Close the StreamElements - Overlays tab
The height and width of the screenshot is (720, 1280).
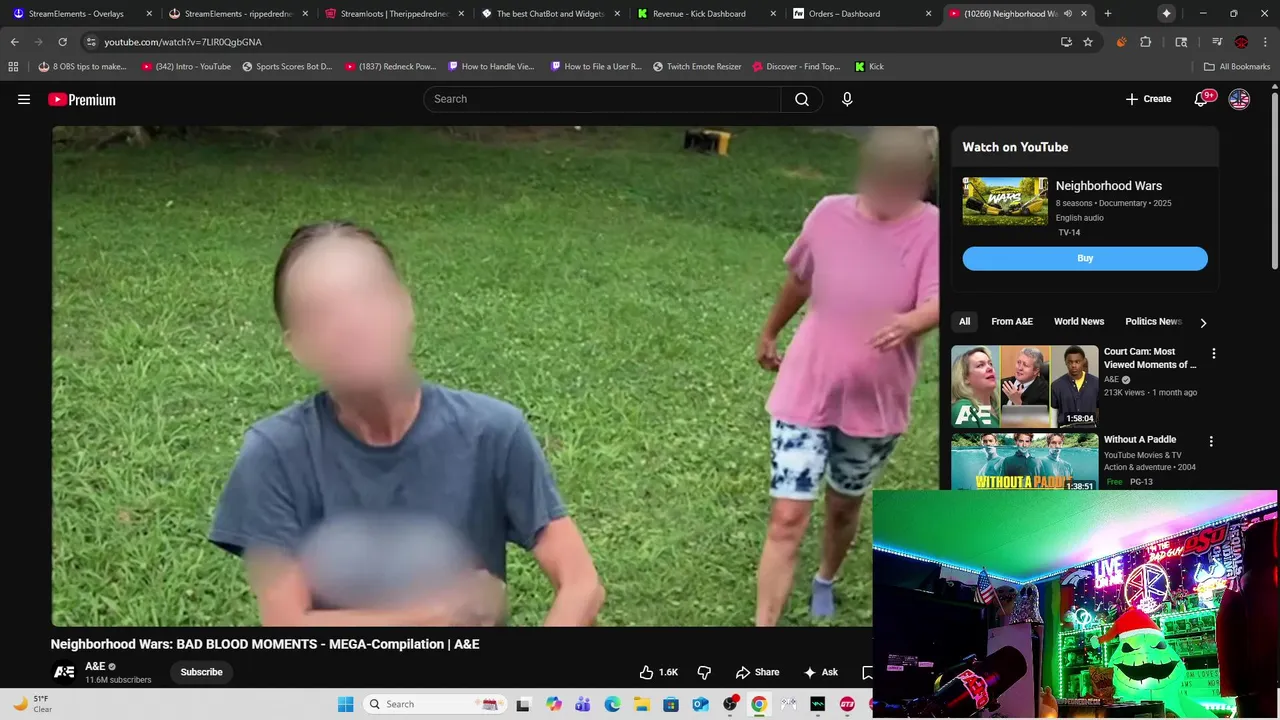tap(149, 14)
